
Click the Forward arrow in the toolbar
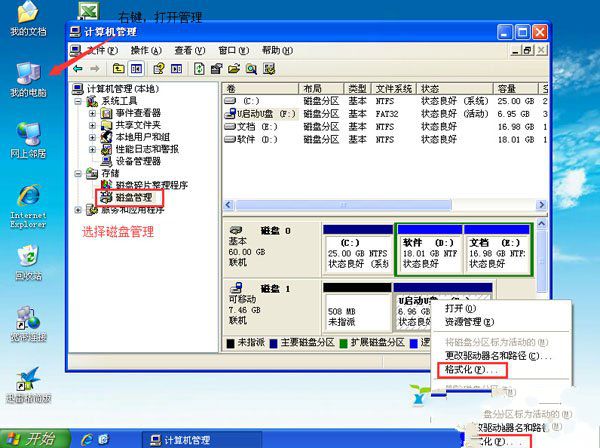95,69
